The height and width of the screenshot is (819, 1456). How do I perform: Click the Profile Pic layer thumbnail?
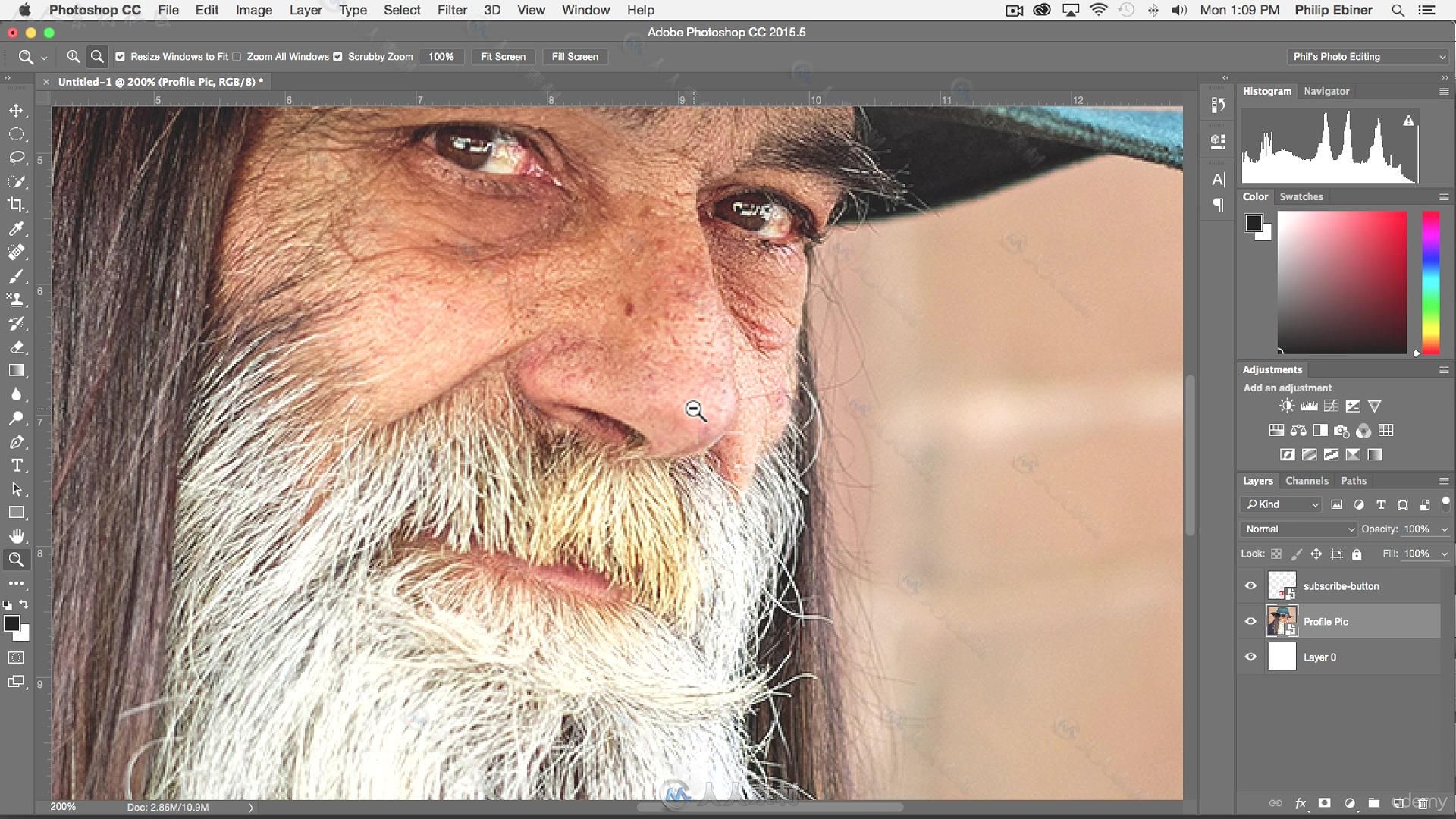point(1282,622)
